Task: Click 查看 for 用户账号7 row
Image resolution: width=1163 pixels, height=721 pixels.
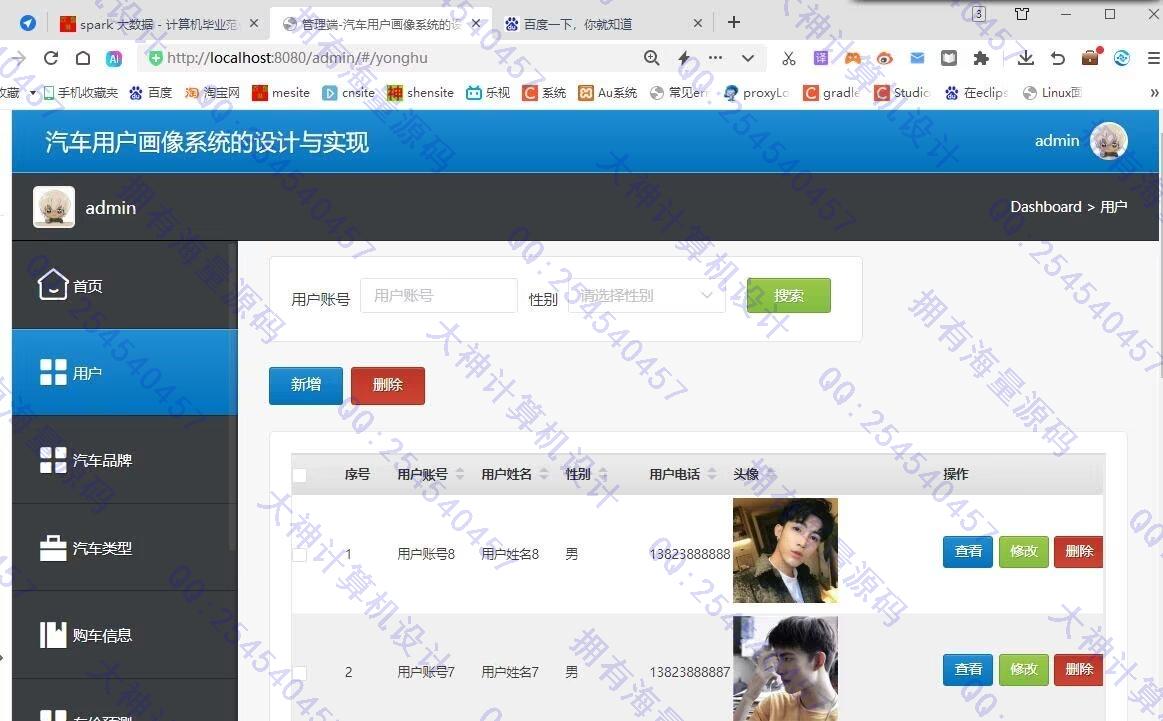Action: (x=967, y=670)
